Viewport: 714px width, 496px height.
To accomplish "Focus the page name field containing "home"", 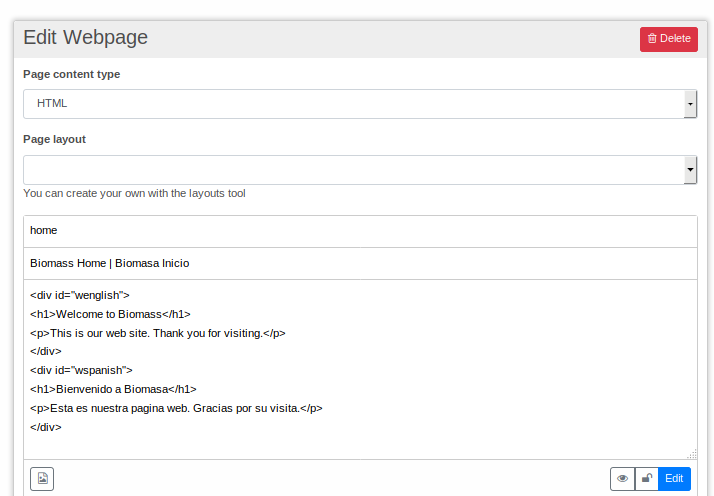I will pyautogui.click(x=360, y=231).
